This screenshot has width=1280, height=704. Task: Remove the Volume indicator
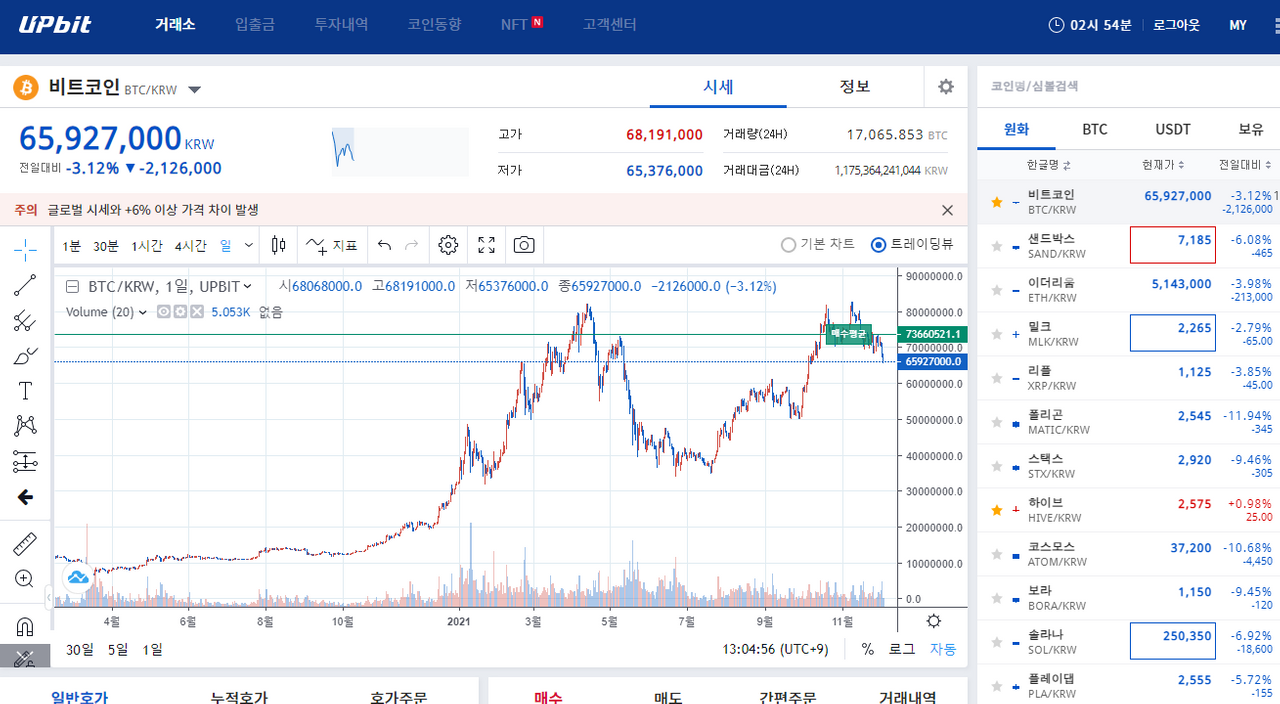(197, 312)
